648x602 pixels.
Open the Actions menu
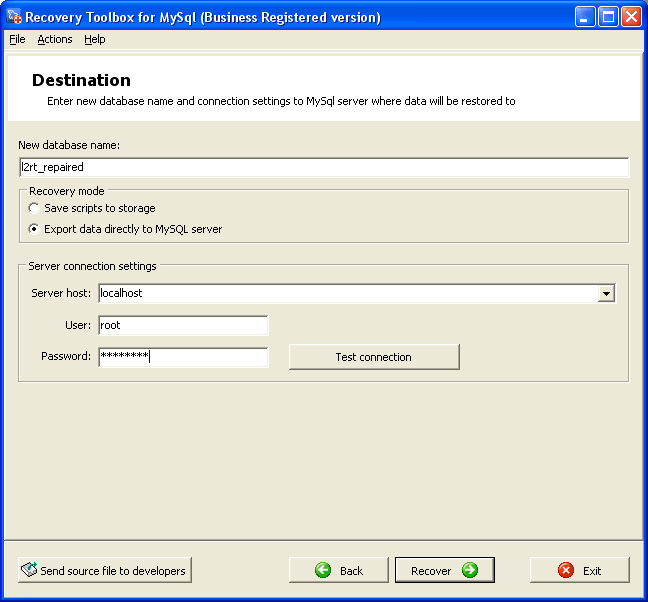coord(55,39)
